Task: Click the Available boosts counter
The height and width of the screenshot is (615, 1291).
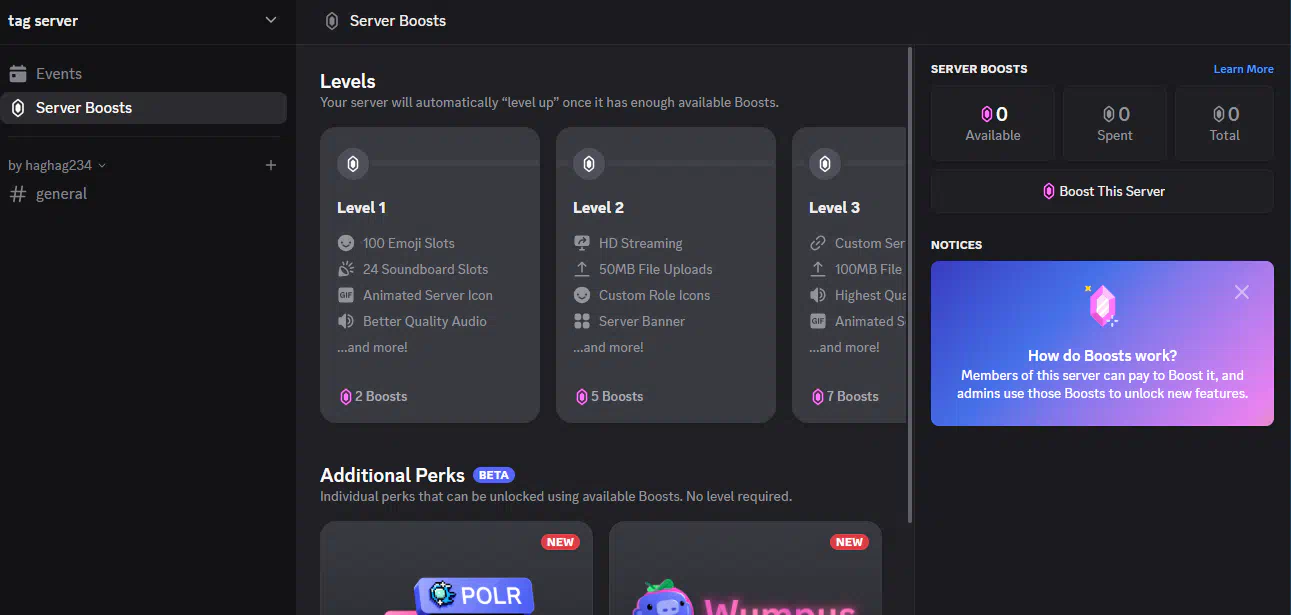Action: (992, 123)
